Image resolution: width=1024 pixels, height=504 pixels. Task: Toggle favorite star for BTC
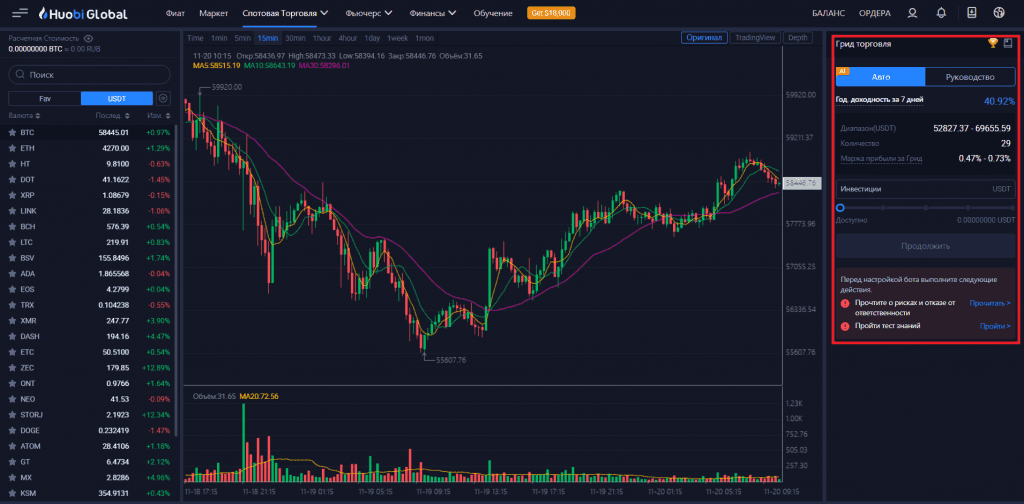click(12, 133)
